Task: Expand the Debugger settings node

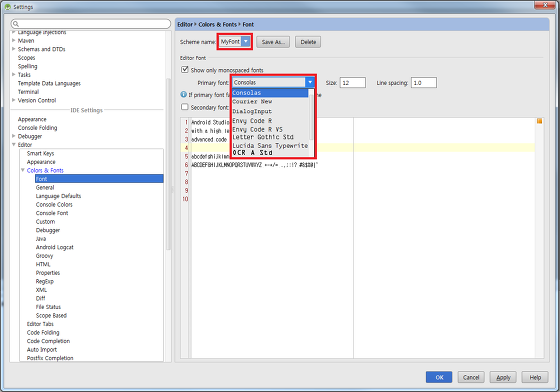Action: pyautogui.click(x=14, y=136)
